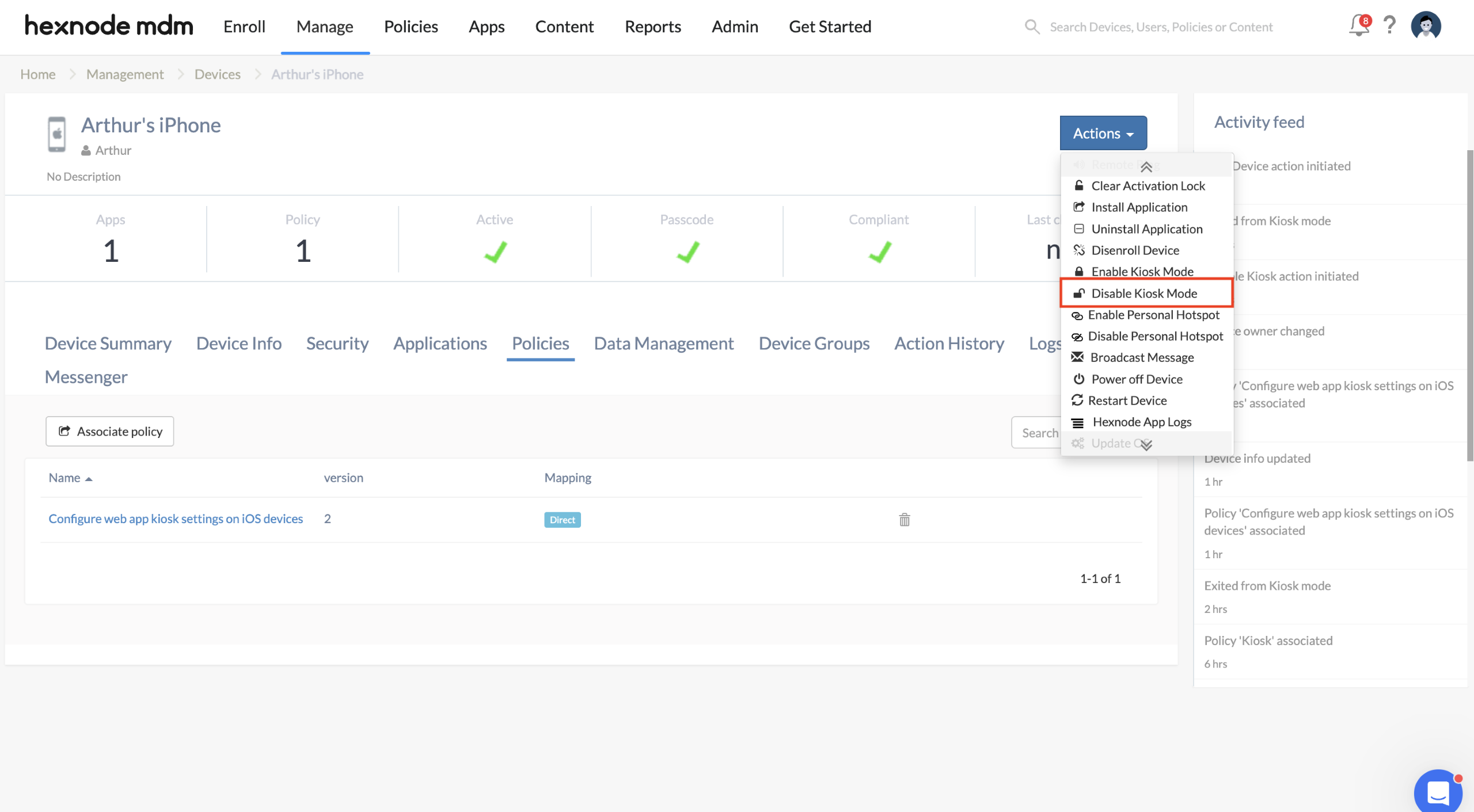Go to Home breadcrumb

tap(38, 74)
